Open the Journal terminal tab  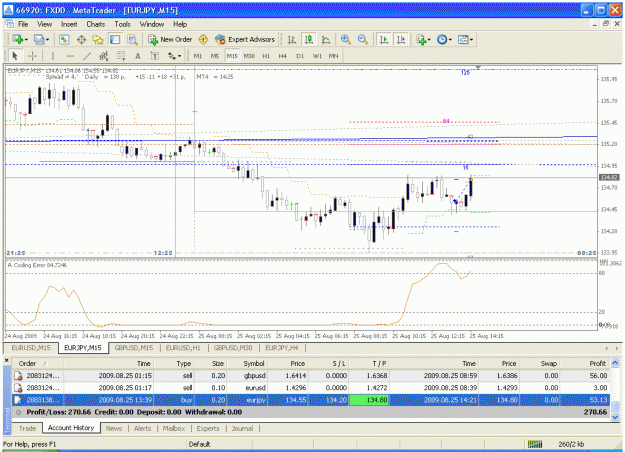click(x=242, y=428)
